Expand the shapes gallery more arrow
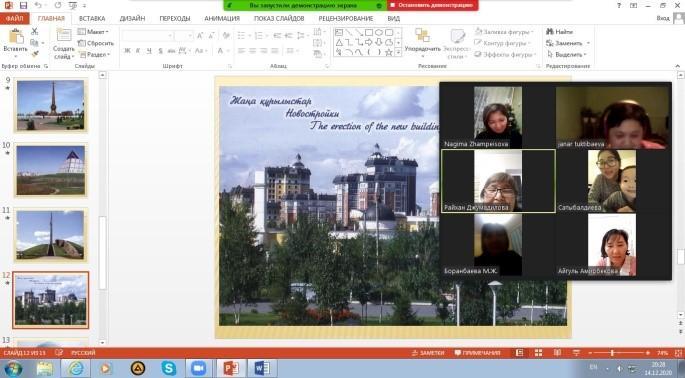This screenshot has width=685, height=378. coord(398,52)
